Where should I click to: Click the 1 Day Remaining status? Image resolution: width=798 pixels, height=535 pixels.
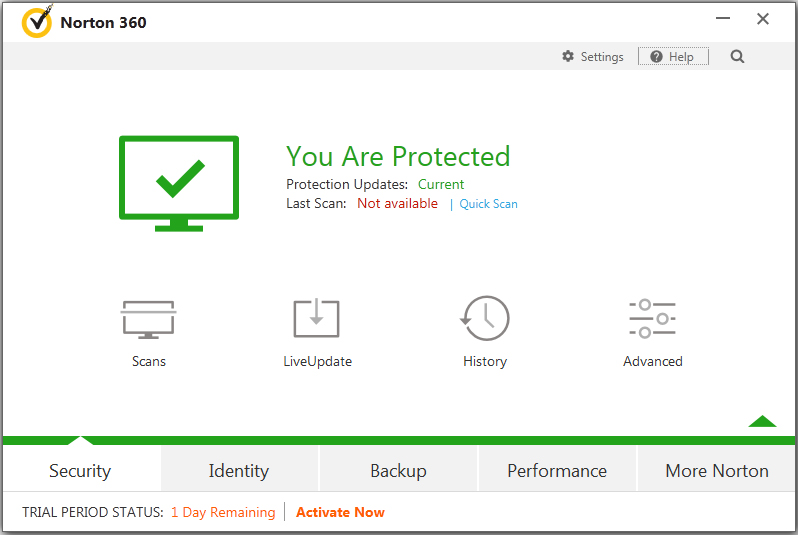(222, 512)
